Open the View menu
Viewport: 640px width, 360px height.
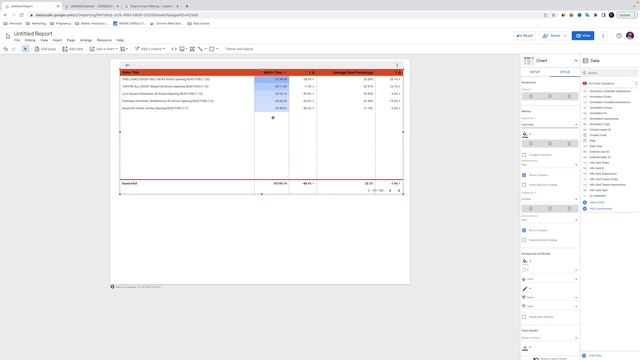click(x=44, y=40)
